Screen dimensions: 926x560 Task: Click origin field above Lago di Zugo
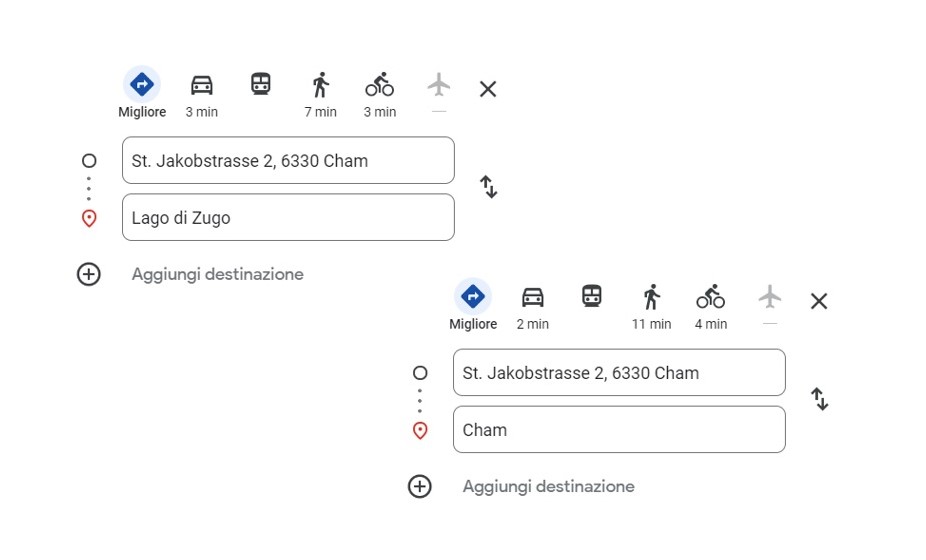coord(288,160)
